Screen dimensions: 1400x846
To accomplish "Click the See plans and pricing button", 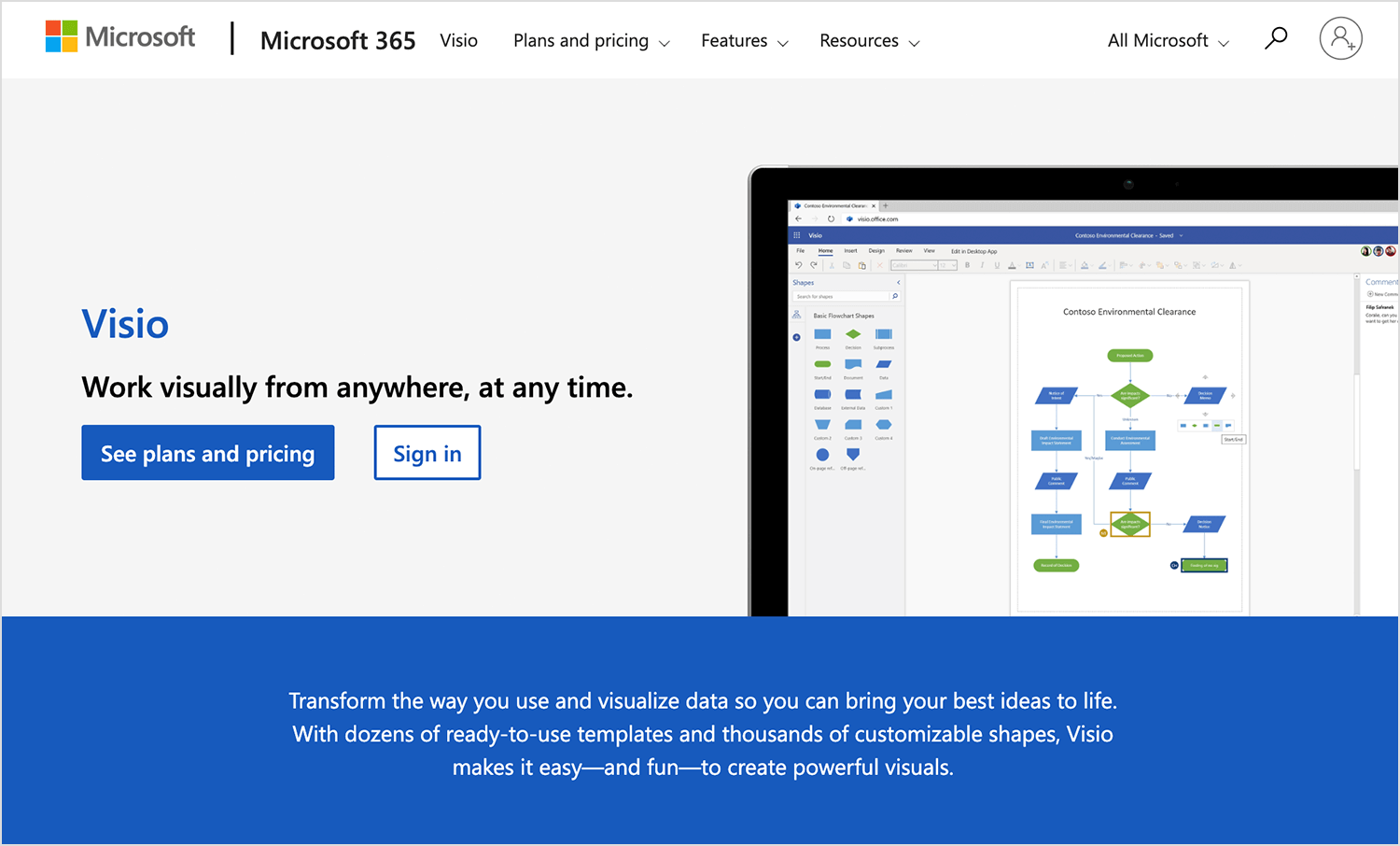I will 208,453.
